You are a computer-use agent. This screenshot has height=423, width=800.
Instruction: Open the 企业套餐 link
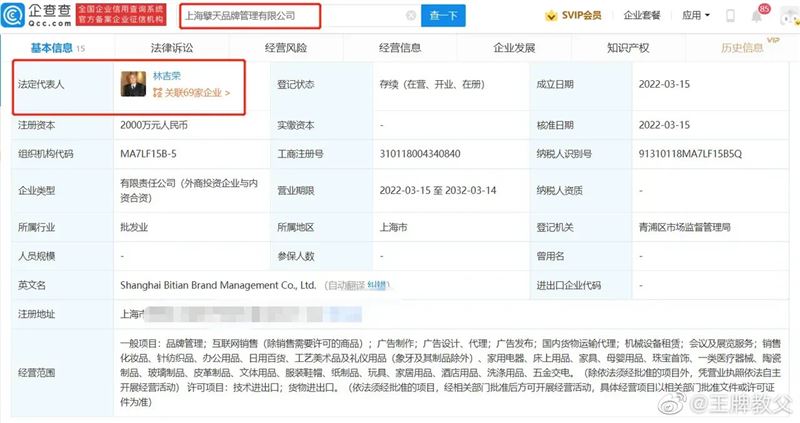pos(642,15)
